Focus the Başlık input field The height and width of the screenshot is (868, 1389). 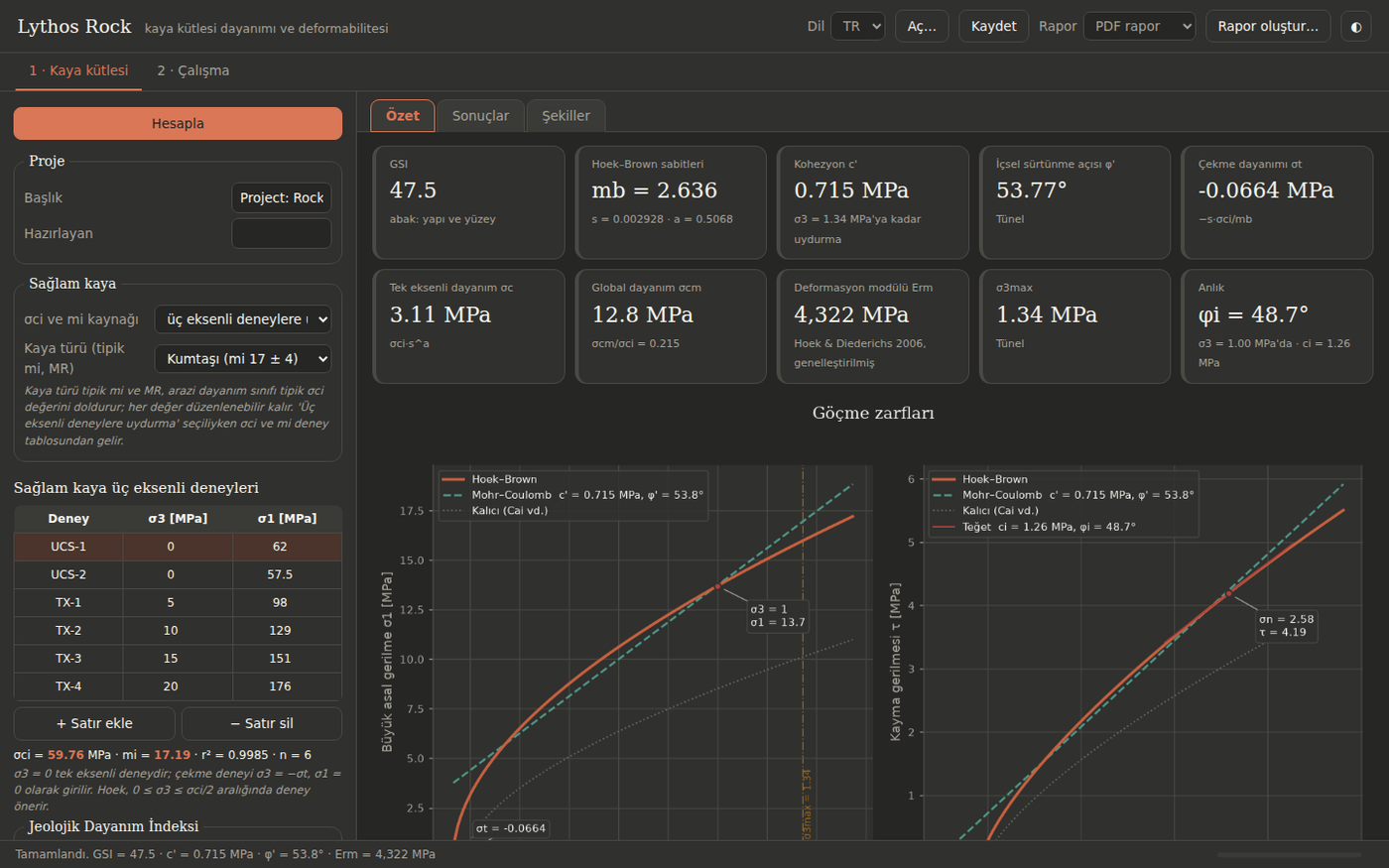(282, 197)
